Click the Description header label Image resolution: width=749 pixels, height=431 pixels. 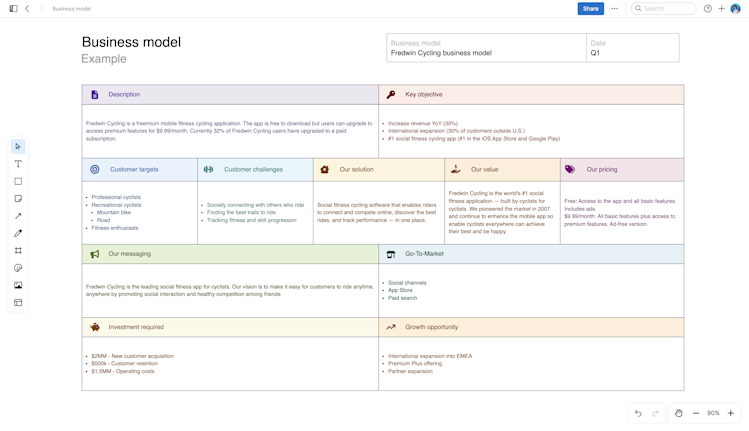(x=124, y=95)
